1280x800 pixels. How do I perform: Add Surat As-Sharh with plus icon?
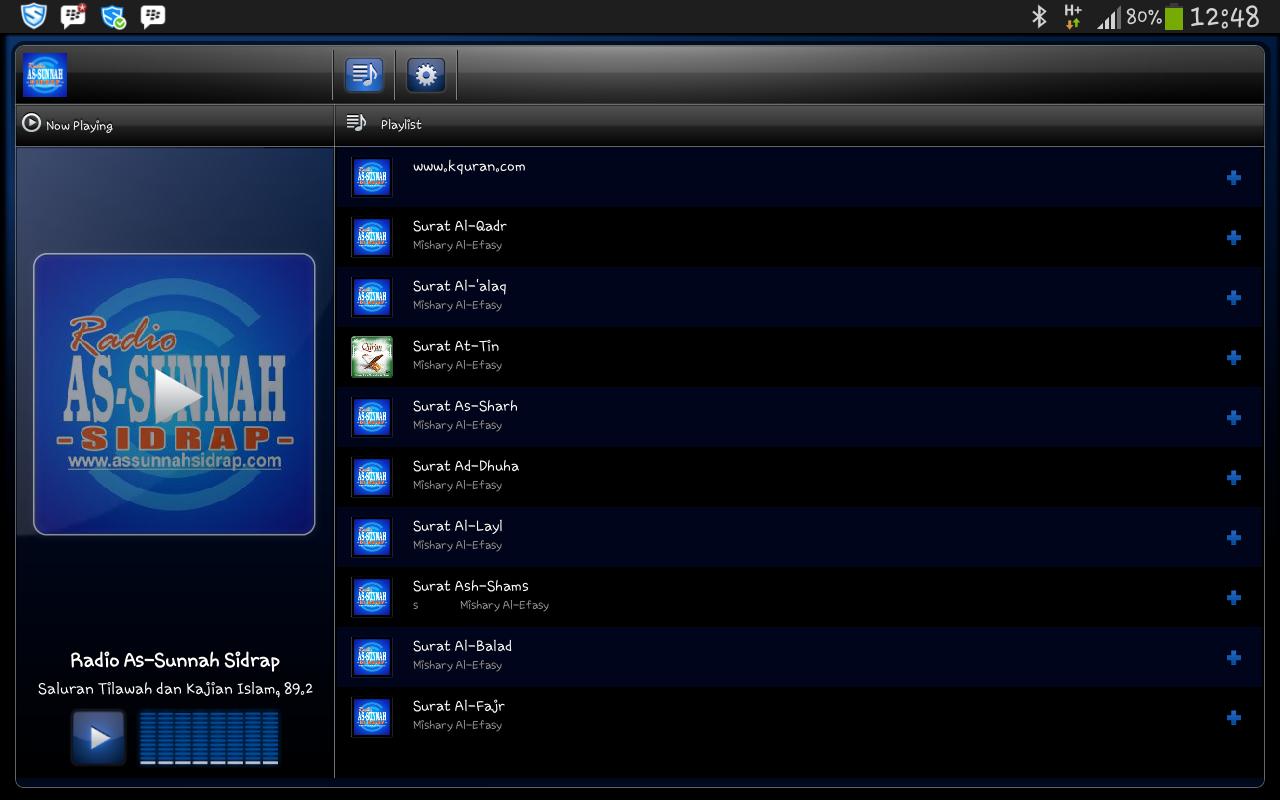1234,418
